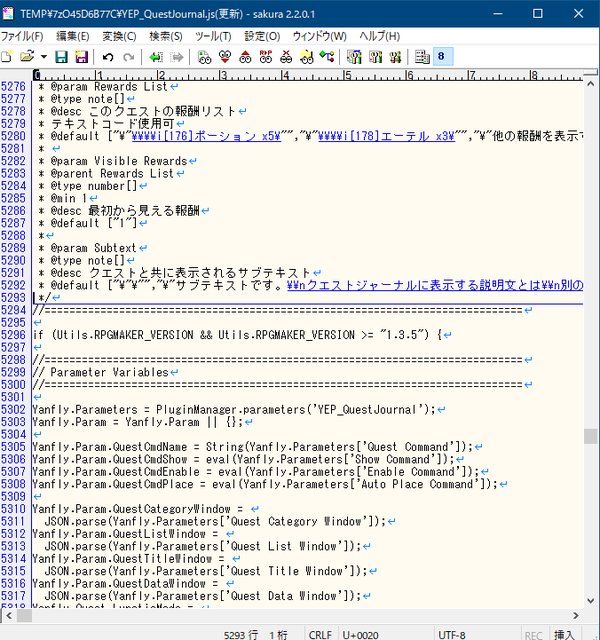Click '@parent Rewards List' line
600x640 pixels.
pyautogui.click(x=112, y=173)
